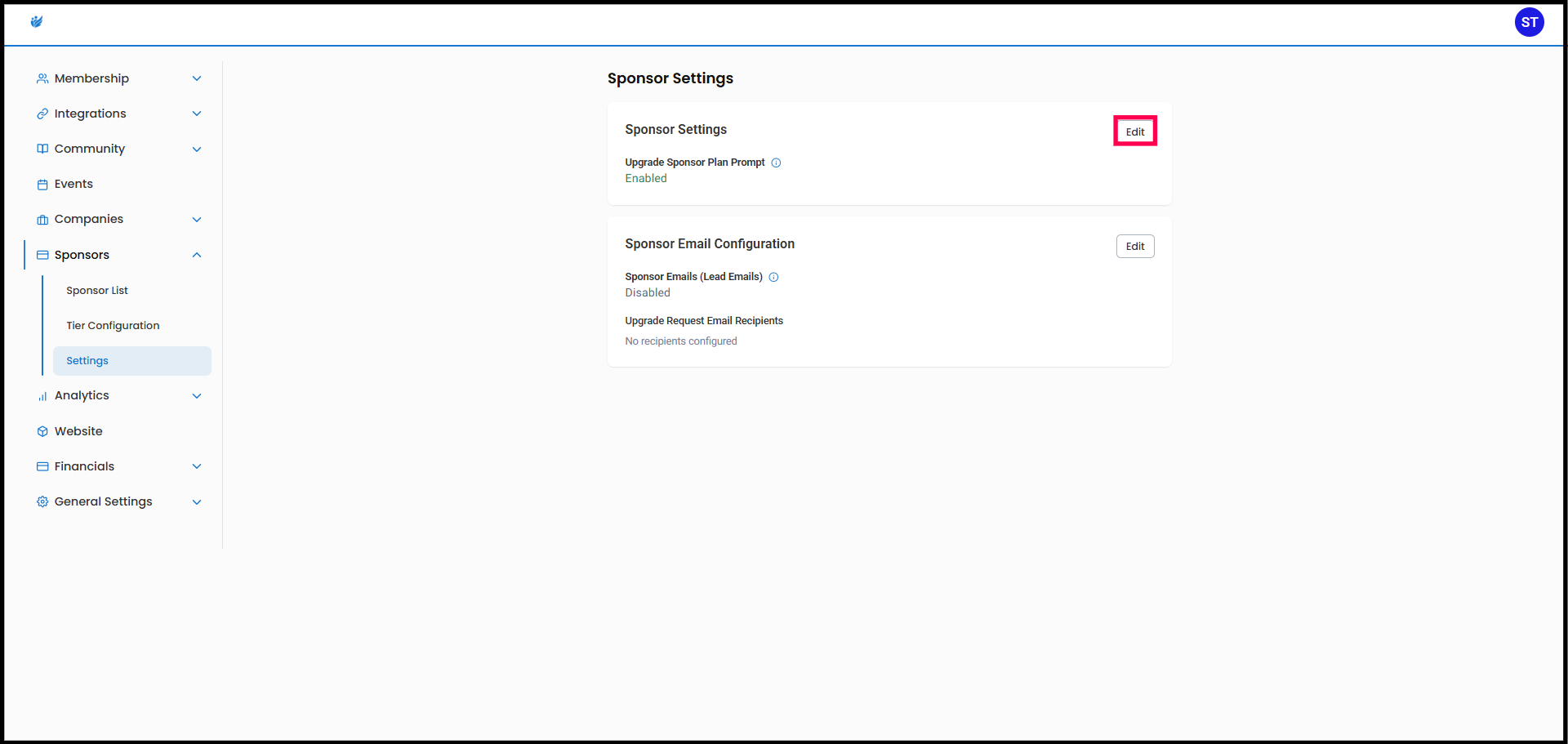
Task: Go to Tier Configuration
Action: point(113,326)
